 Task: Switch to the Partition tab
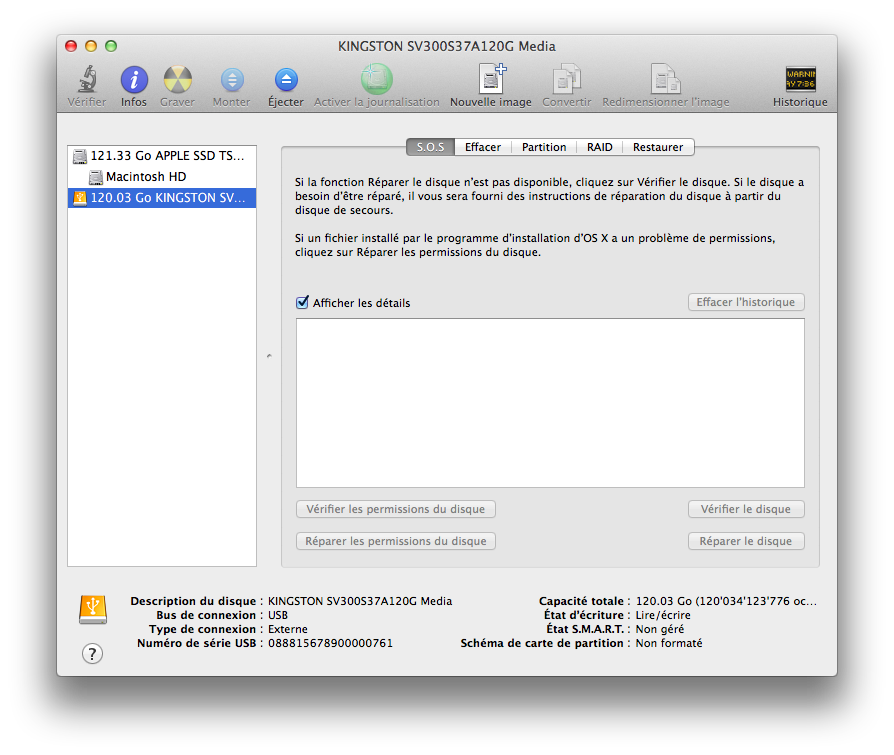click(544, 147)
